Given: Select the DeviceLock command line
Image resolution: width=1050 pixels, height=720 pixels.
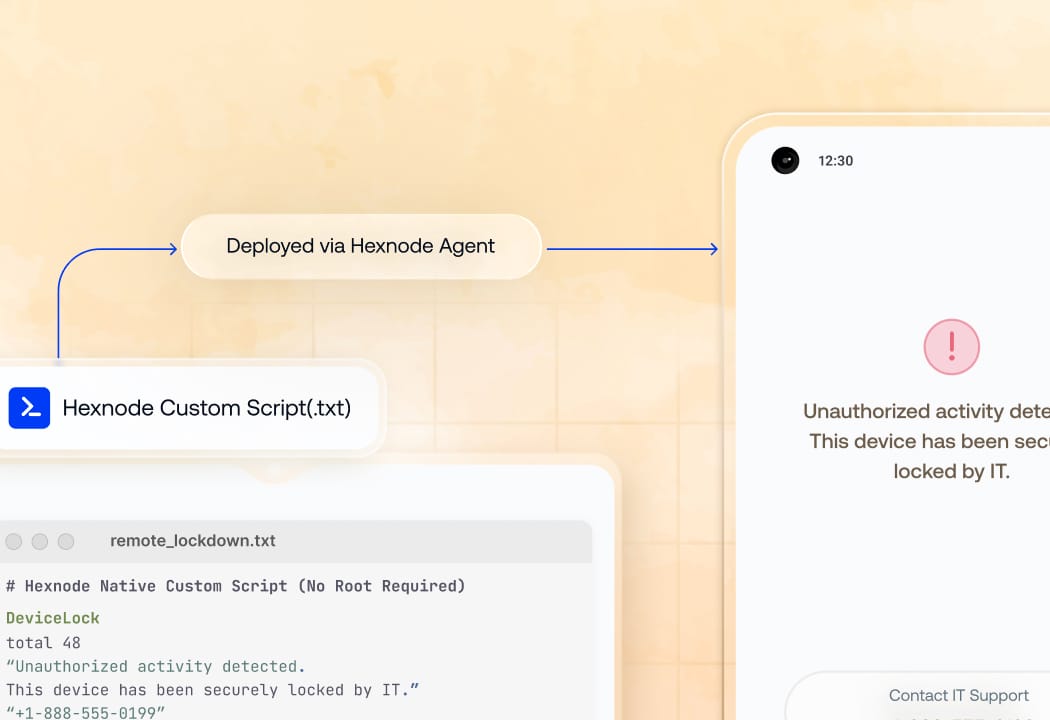Looking at the screenshot, I should [53, 618].
